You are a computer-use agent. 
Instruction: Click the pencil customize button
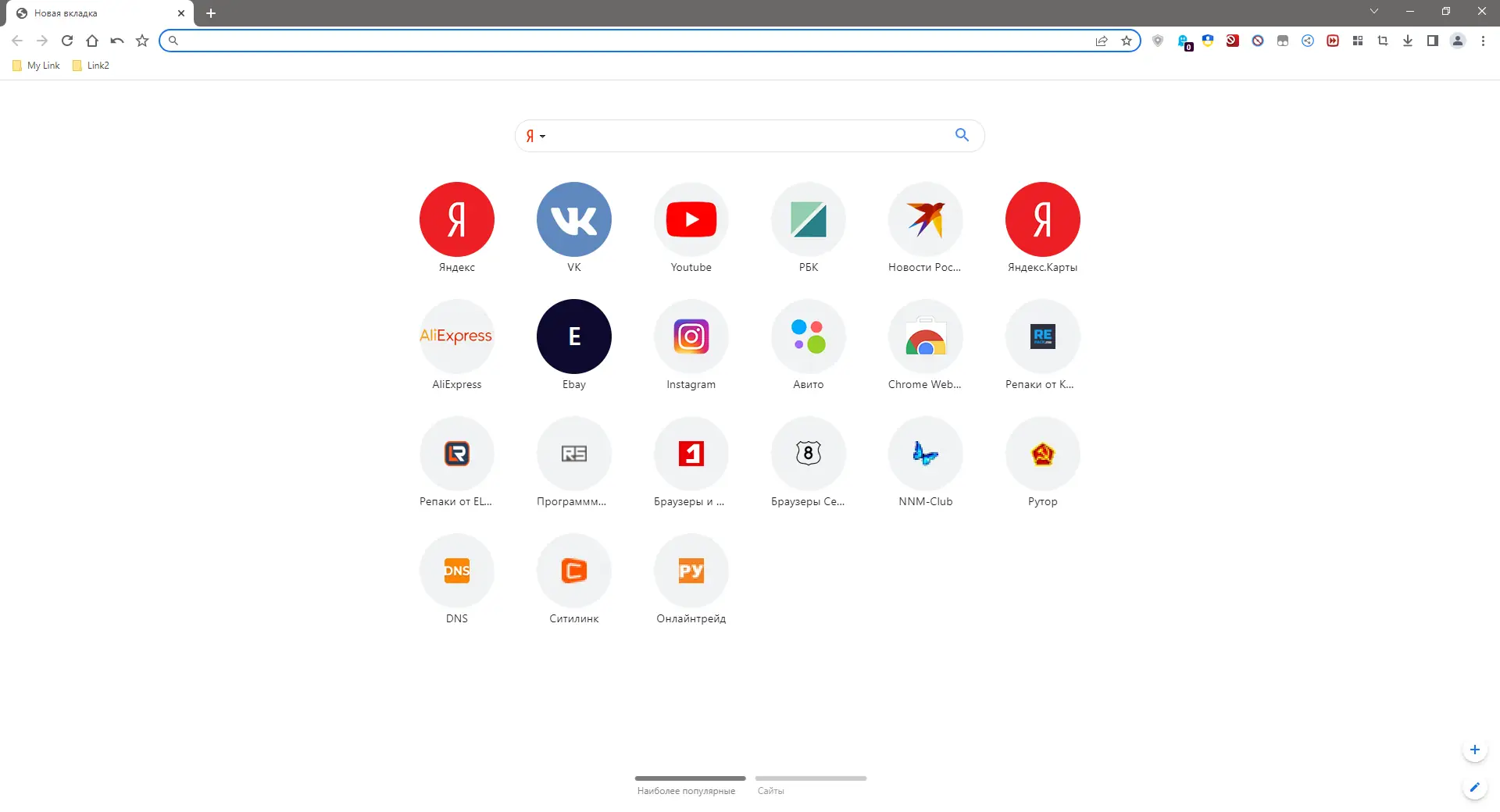(x=1474, y=787)
